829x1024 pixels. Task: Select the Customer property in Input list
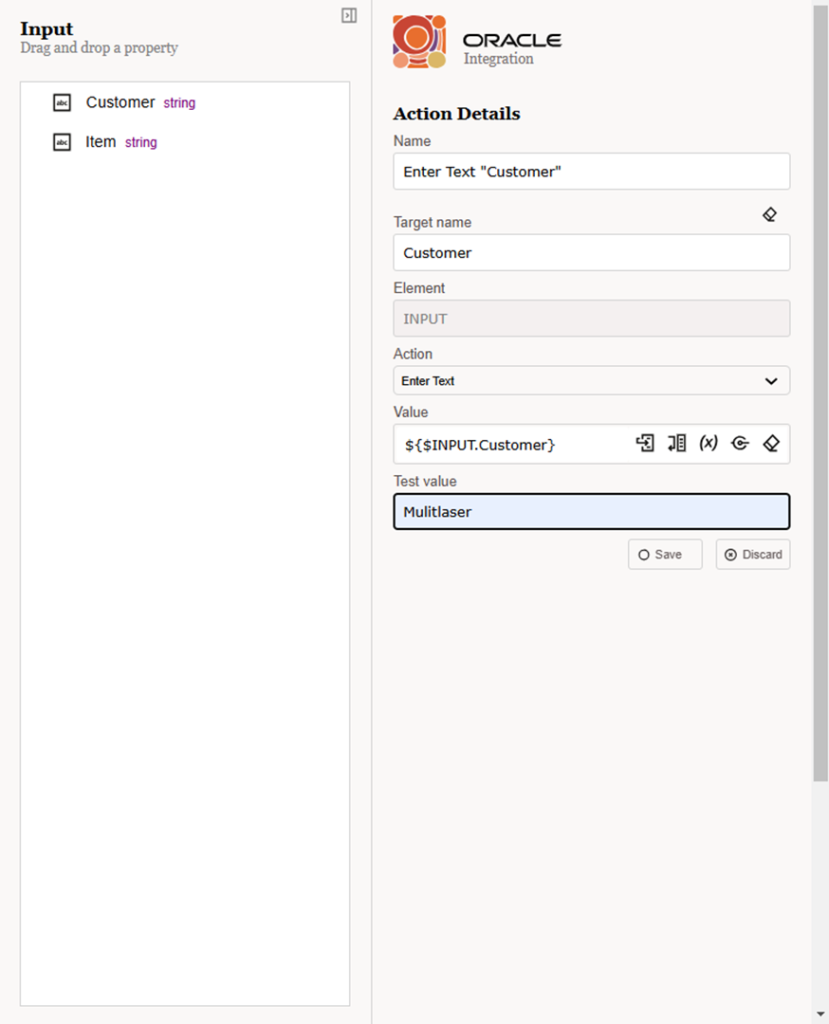pyautogui.click(x=120, y=102)
